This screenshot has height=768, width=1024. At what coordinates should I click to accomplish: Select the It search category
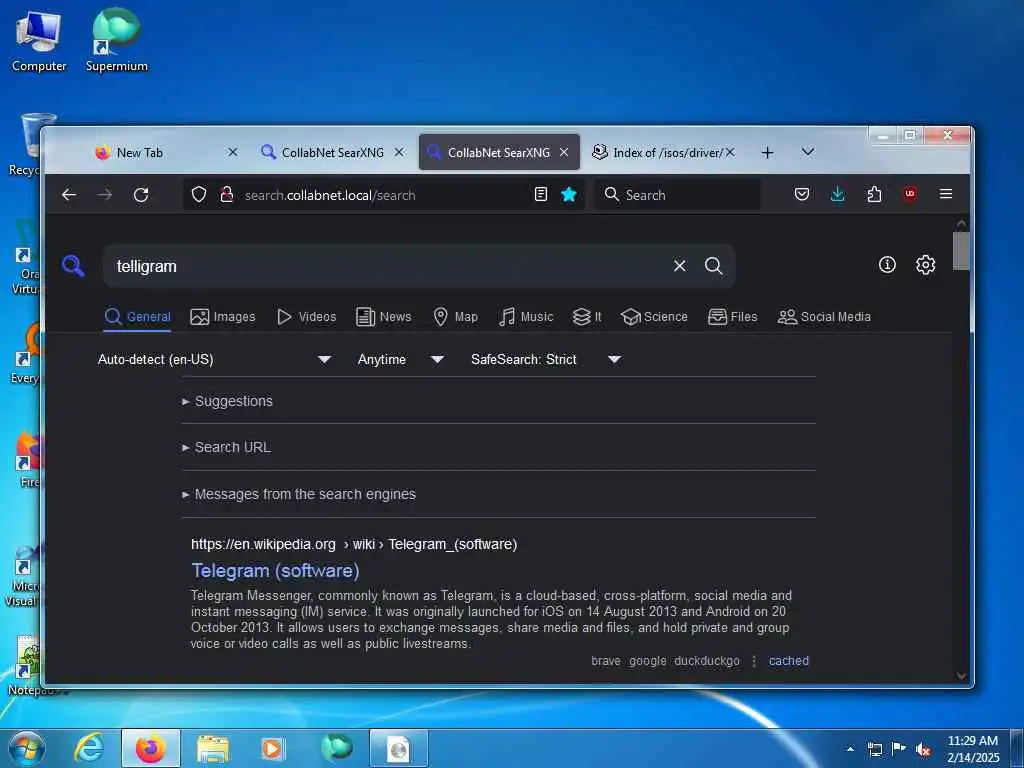(586, 317)
